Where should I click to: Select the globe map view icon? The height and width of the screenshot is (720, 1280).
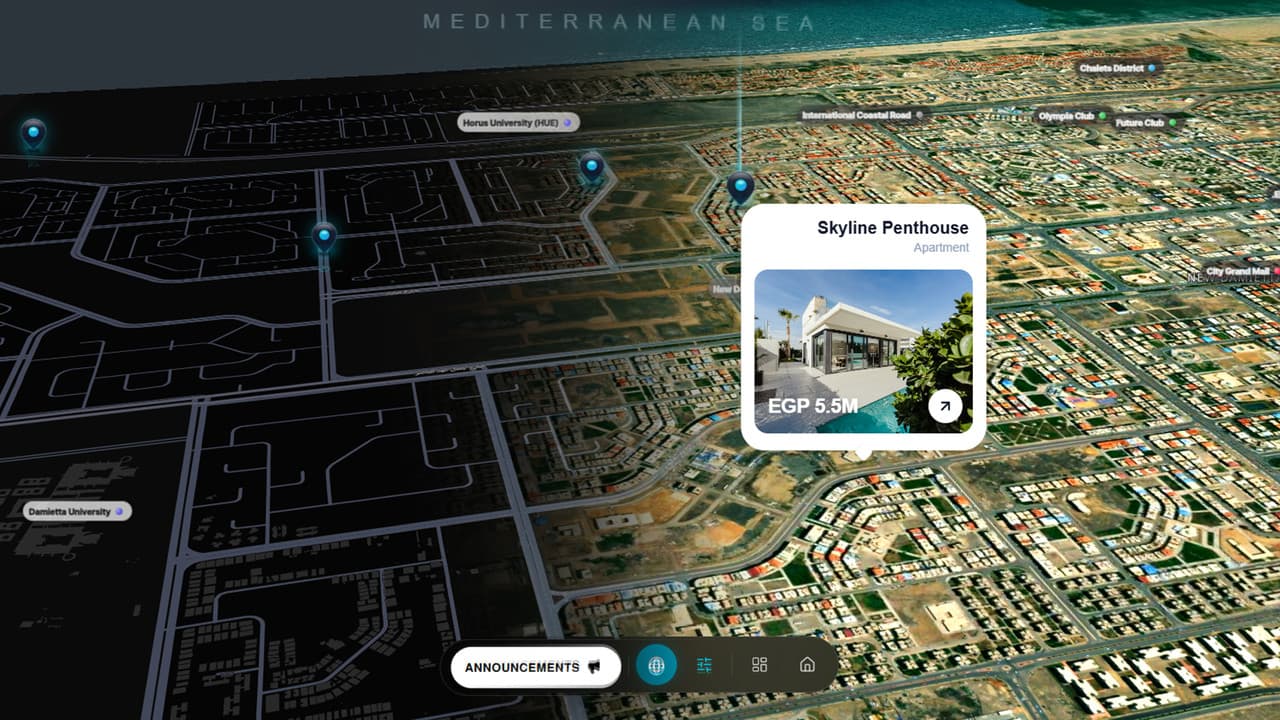tap(656, 666)
